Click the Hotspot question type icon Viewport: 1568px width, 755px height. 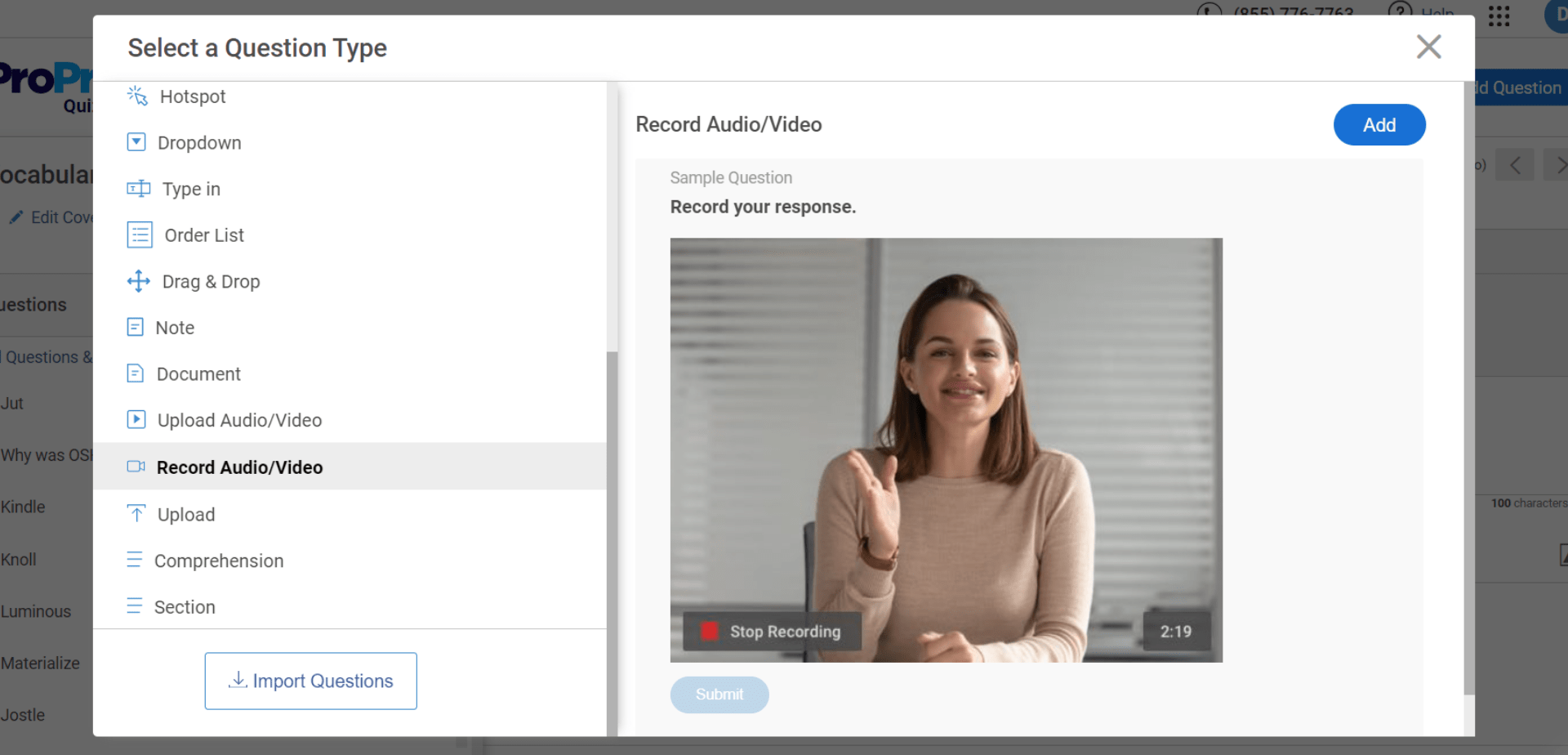(137, 96)
